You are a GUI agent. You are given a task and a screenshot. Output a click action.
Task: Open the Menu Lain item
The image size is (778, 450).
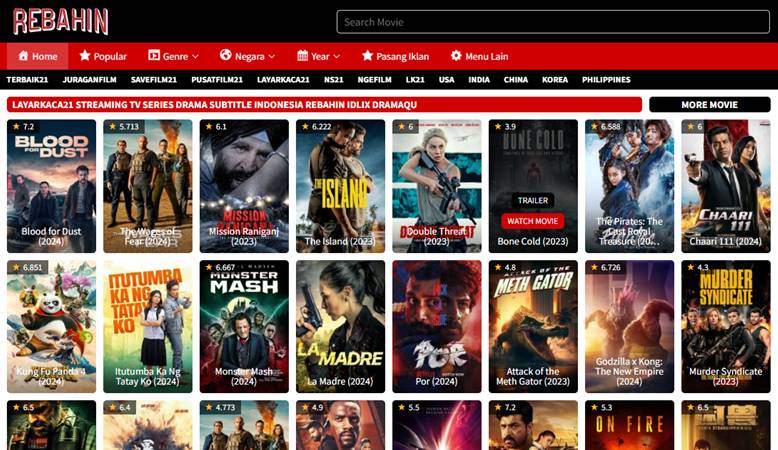point(479,56)
